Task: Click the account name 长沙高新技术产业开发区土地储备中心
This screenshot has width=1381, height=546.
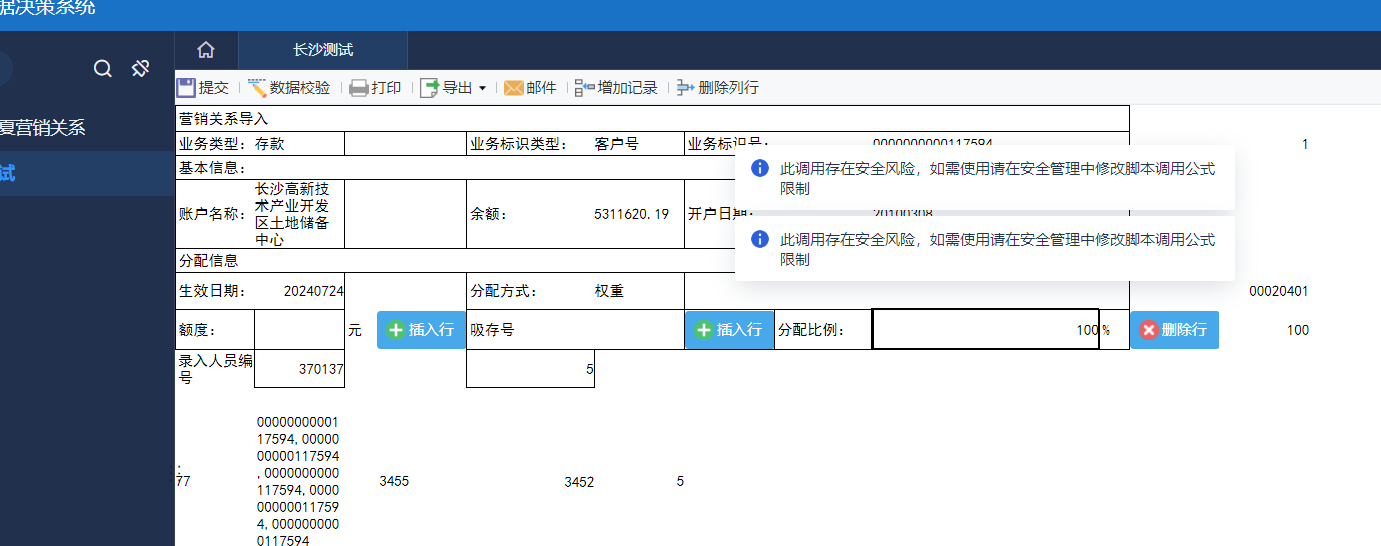Action: coord(292,214)
